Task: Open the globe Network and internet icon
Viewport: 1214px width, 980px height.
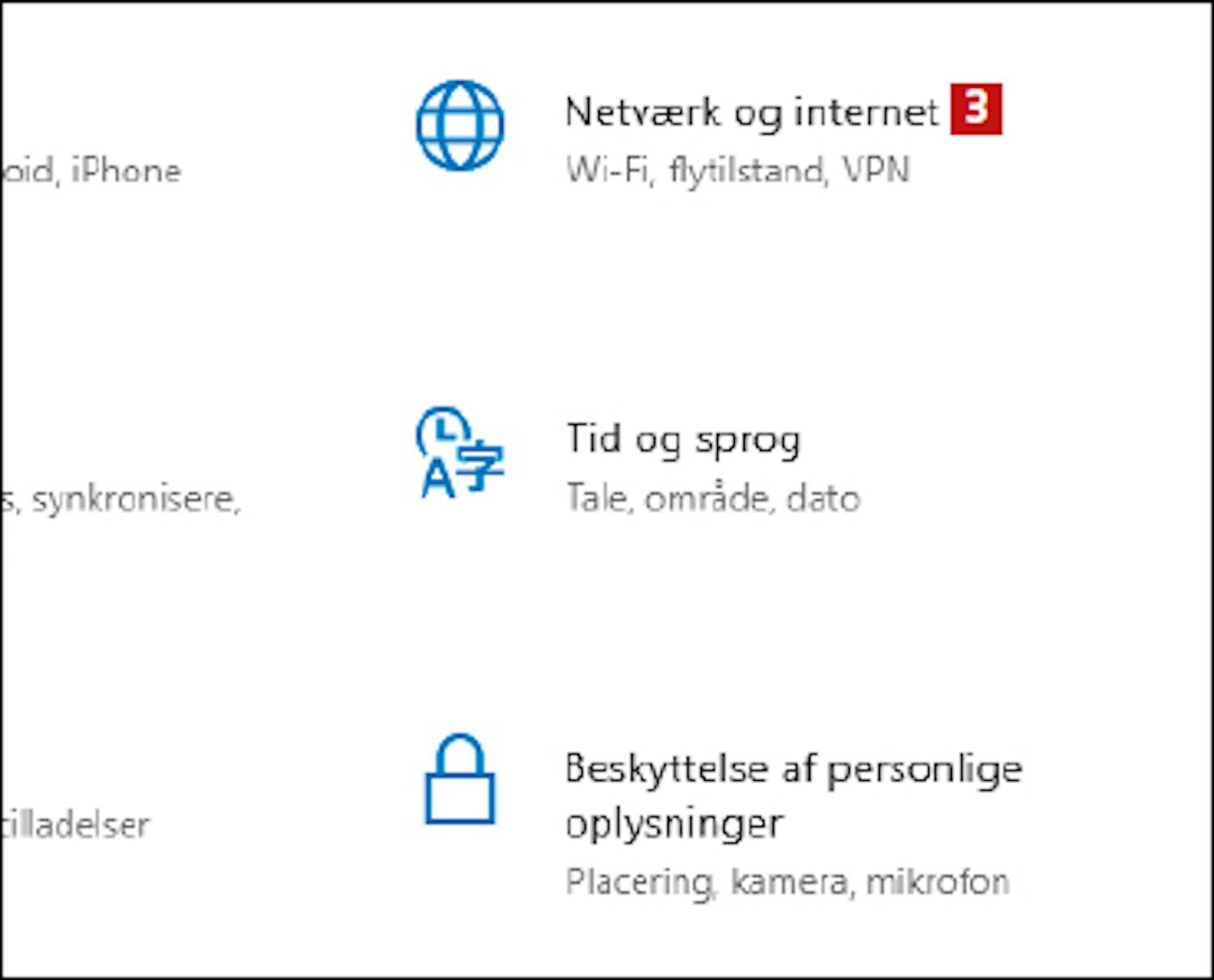Action: (x=460, y=125)
